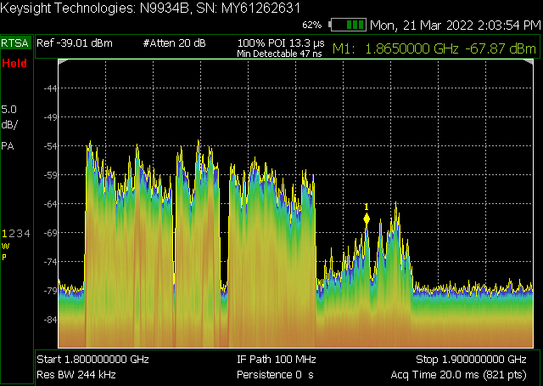The height and width of the screenshot is (386, 543).
Task: Click Stop 1.900000000 GHz frequency
Action: 471,359
